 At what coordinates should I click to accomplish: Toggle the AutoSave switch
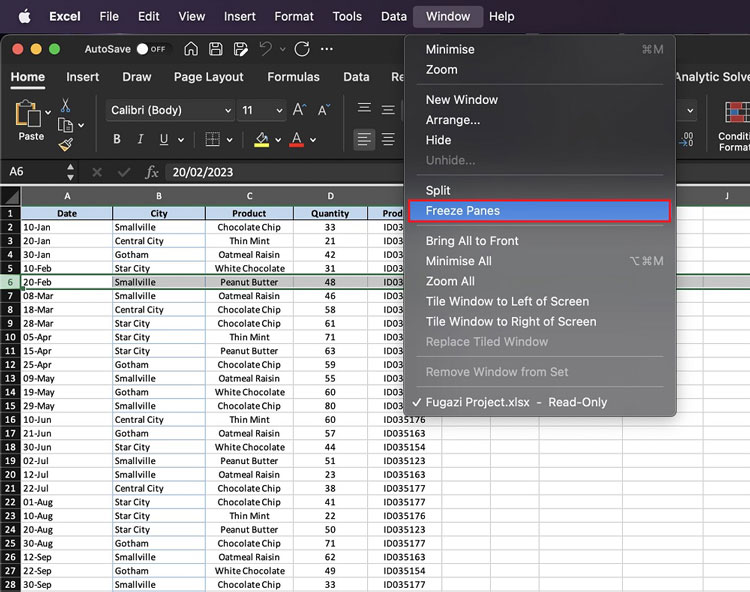[151, 49]
